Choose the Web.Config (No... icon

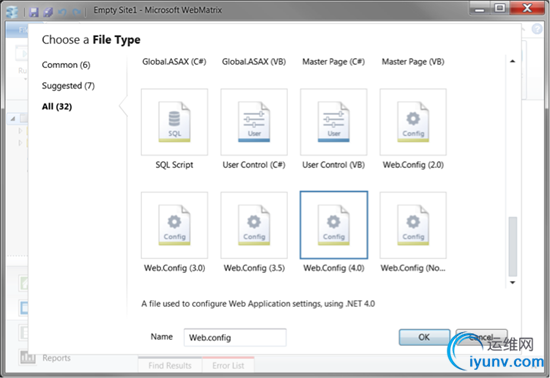pyautogui.click(x=413, y=225)
